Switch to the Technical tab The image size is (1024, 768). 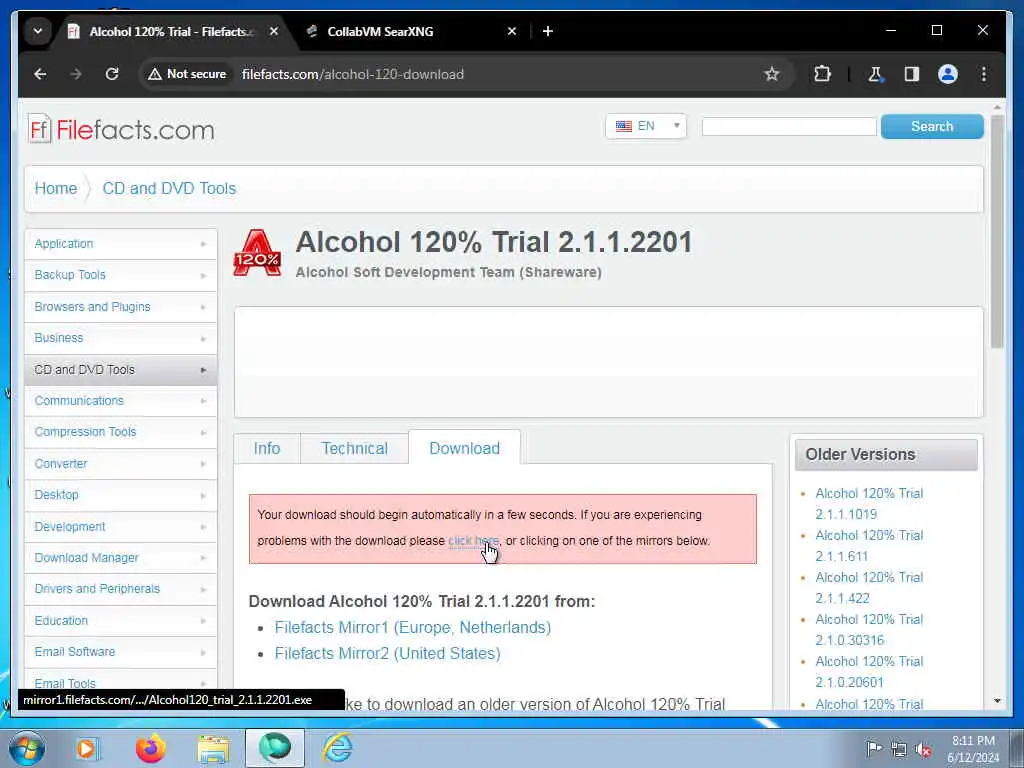point(354,449)
